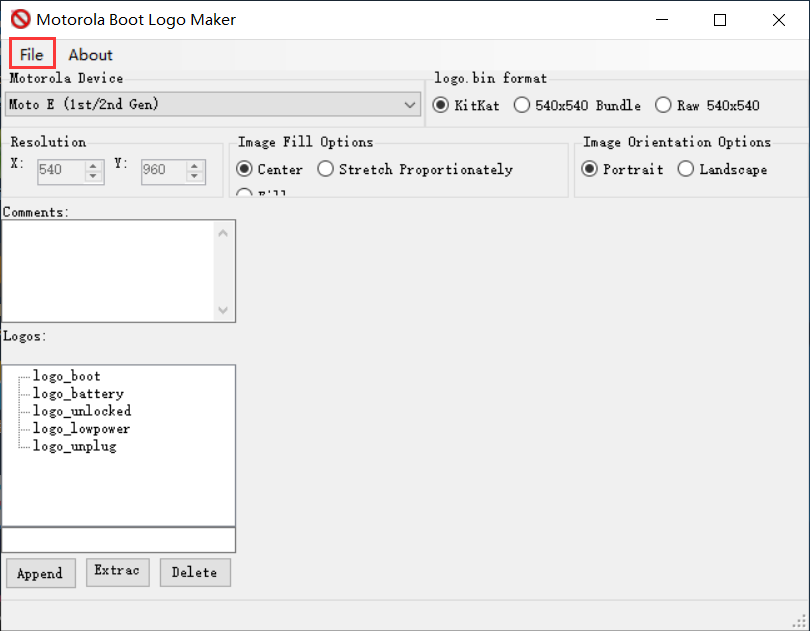Viewport: 810px width, 631px height.
Task: Click the logo name text field above Append
Action: 118,540
